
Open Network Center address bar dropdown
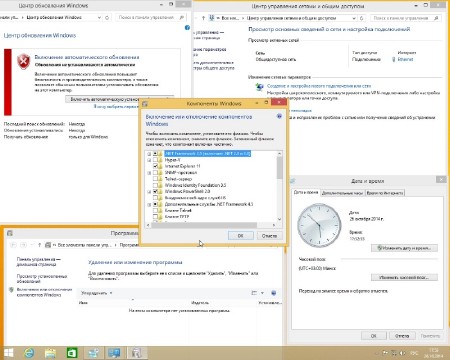(x=354, y=18)
